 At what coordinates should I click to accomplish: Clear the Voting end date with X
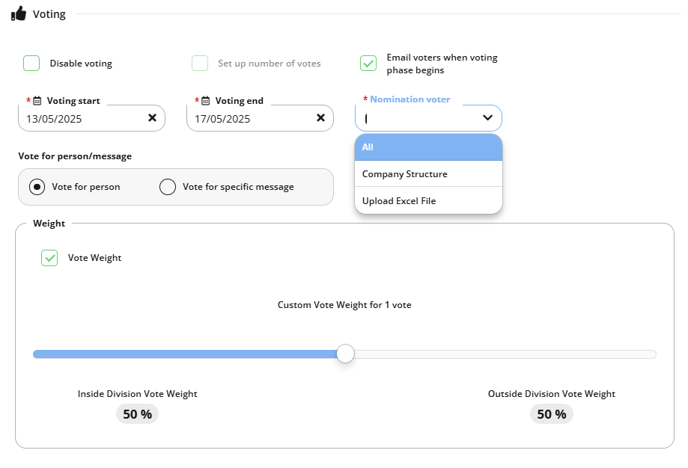click(321, 118)
